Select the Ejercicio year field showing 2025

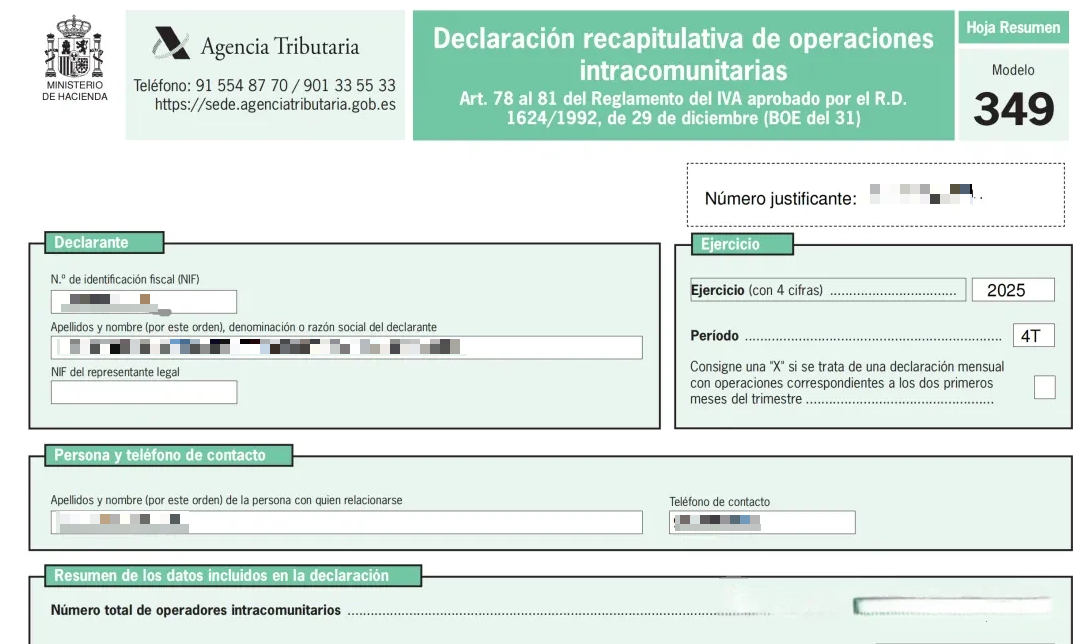[1012, 290]
